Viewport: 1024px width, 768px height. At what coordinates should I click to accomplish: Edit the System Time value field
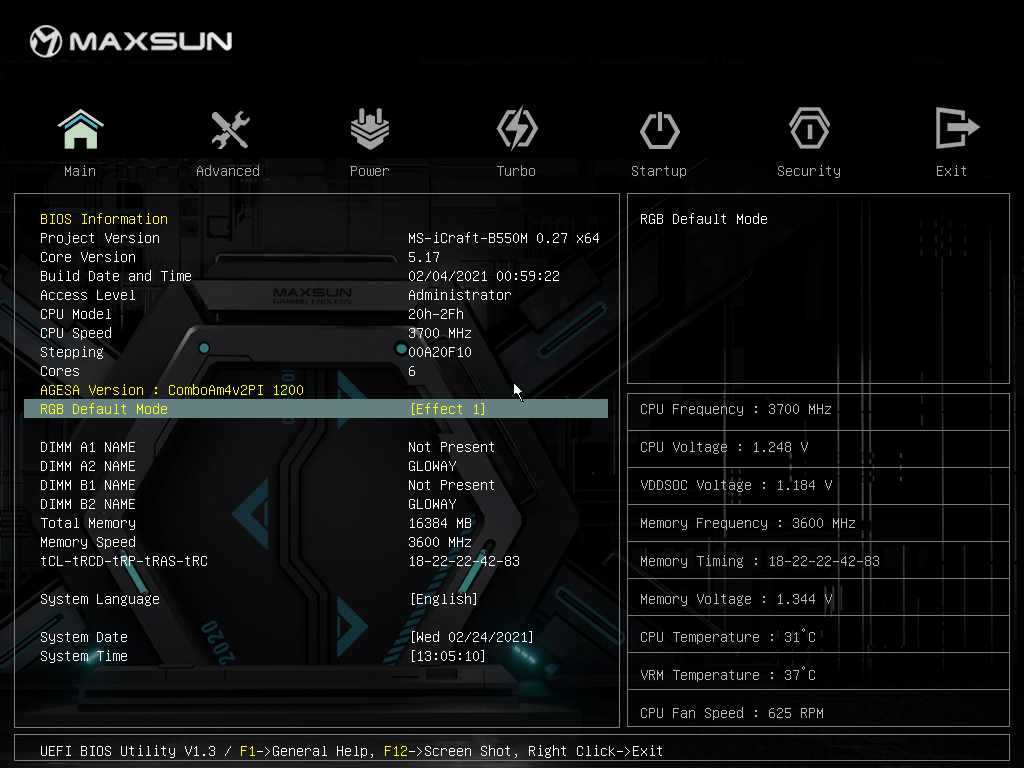coord(447,656)
